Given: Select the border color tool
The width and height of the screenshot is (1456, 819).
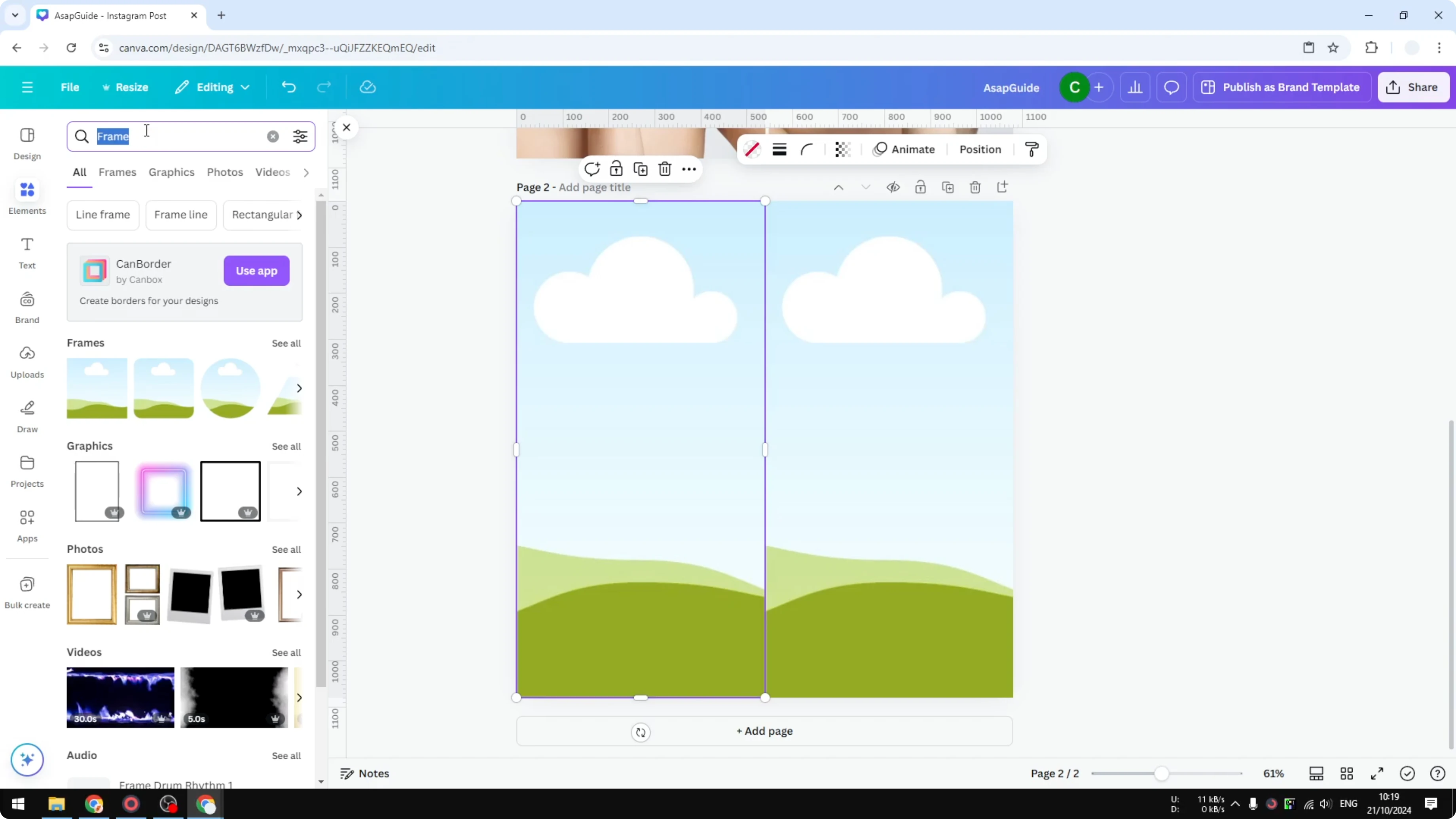Looking at the screenshot, I should click(752, 149).
